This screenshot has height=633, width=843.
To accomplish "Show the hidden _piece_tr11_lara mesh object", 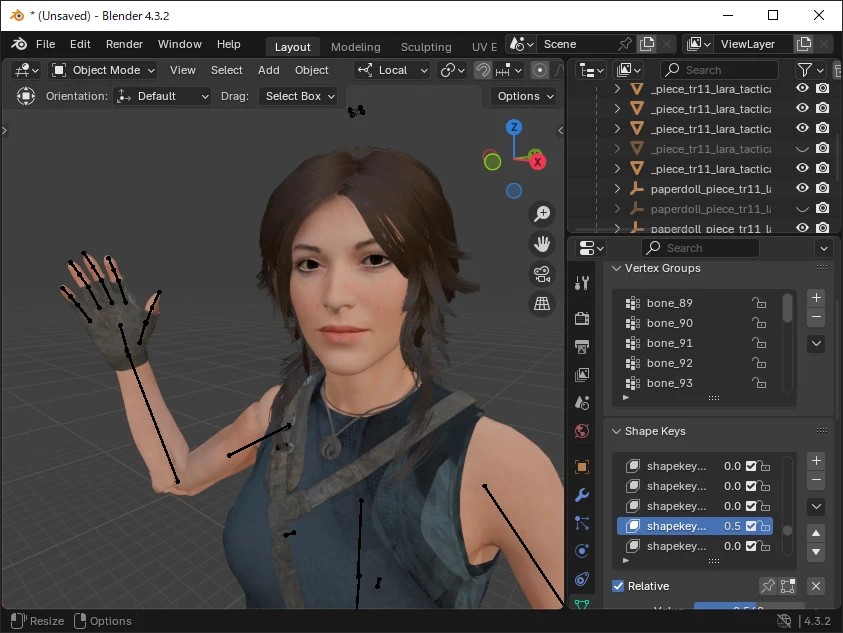I will [x=802, y=148].
